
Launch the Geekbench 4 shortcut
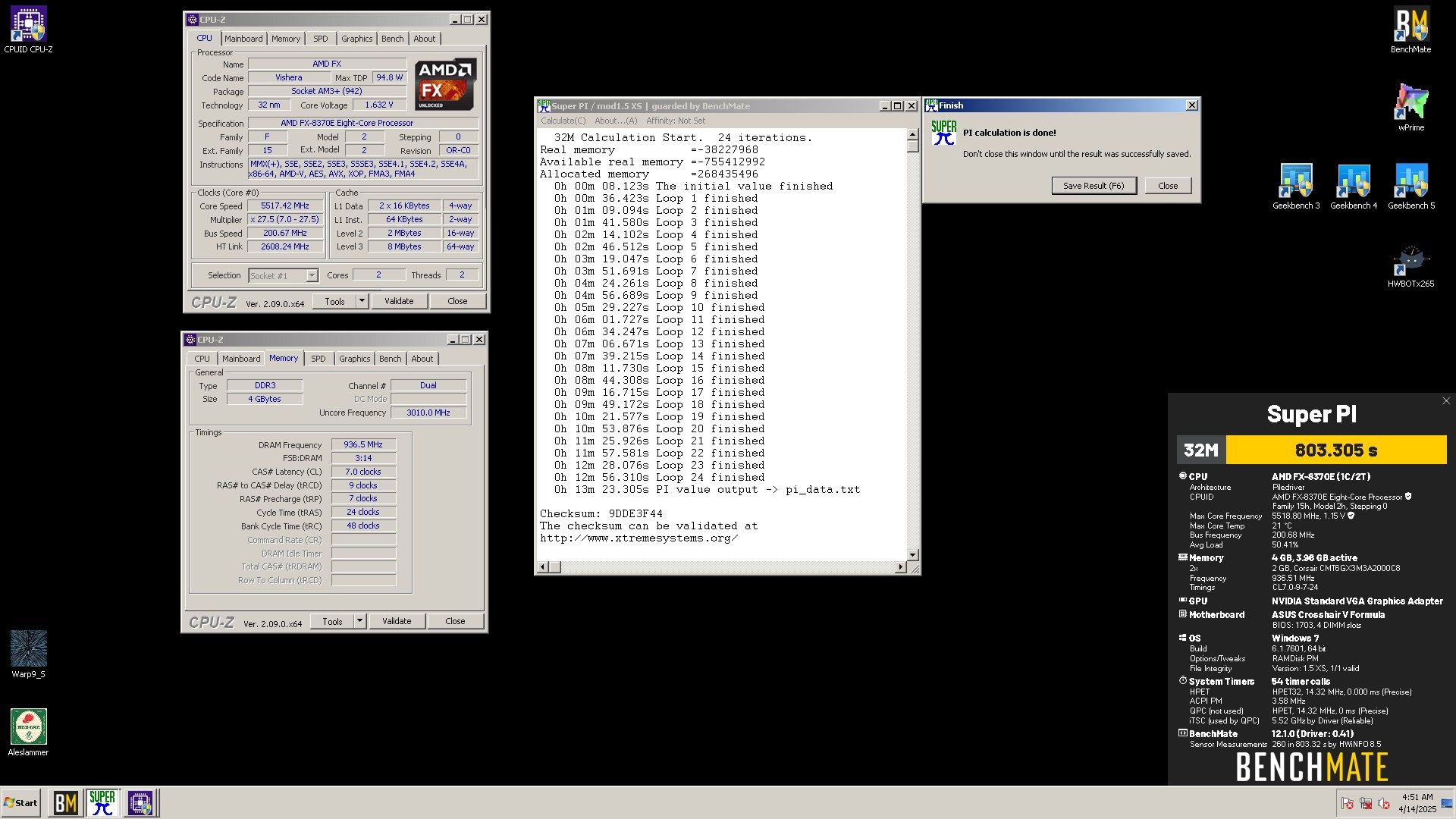[1354, 187]
